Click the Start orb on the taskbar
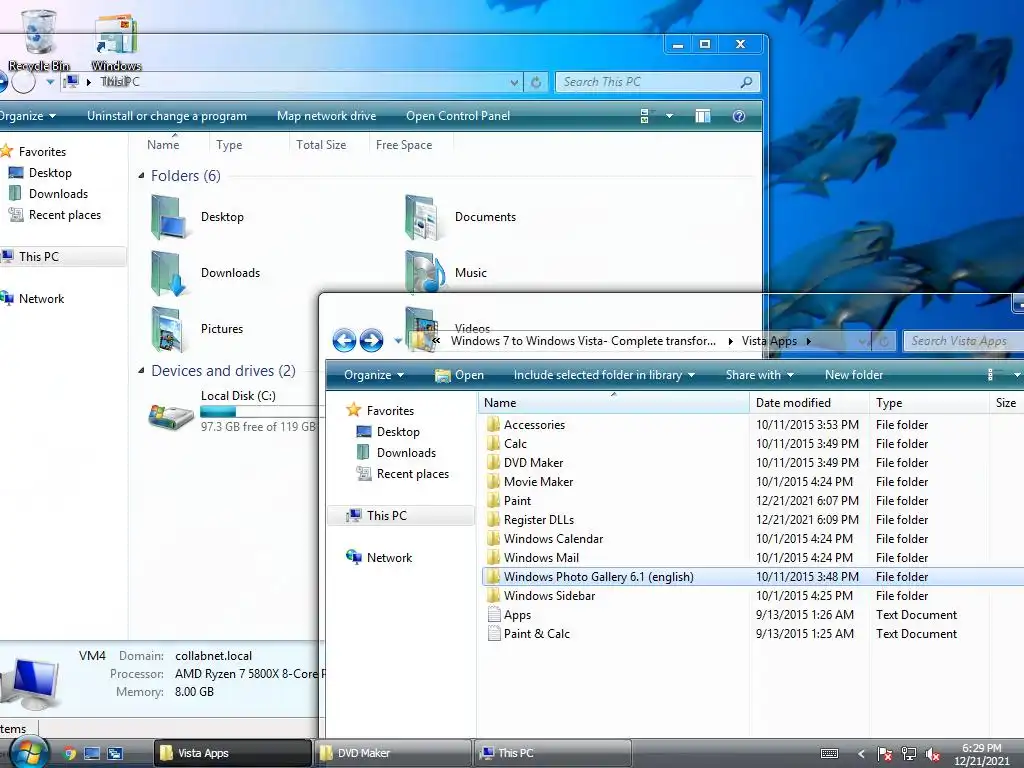This screenshot has height=768, width=1024. (x=29, y=752)
